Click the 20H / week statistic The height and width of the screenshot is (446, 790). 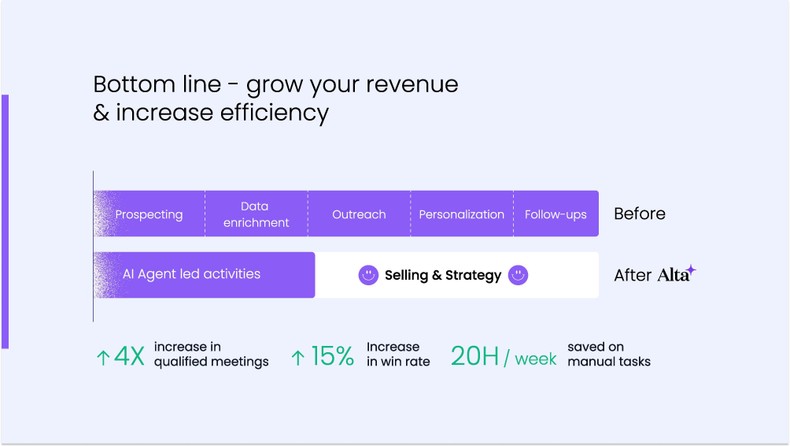point(503,355)
